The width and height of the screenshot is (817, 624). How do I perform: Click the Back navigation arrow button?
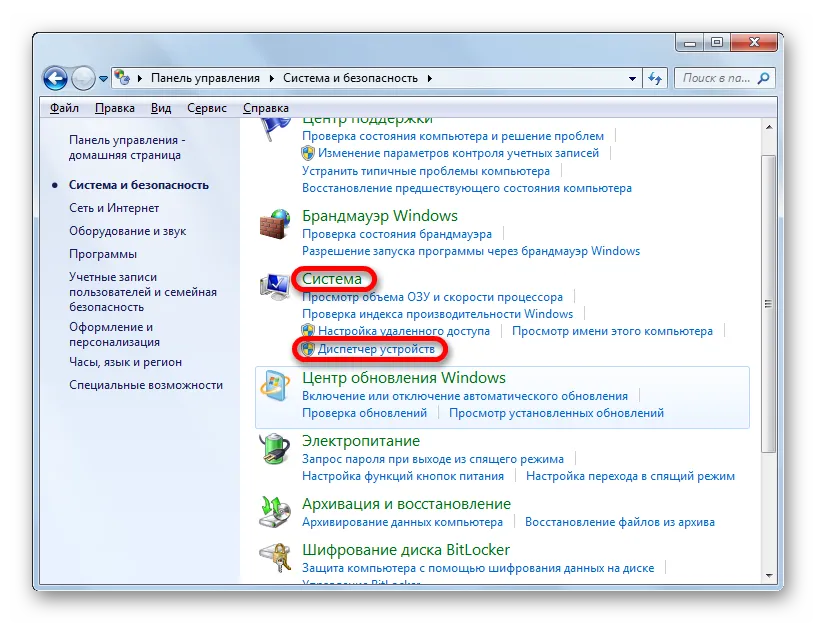[56, 79]
